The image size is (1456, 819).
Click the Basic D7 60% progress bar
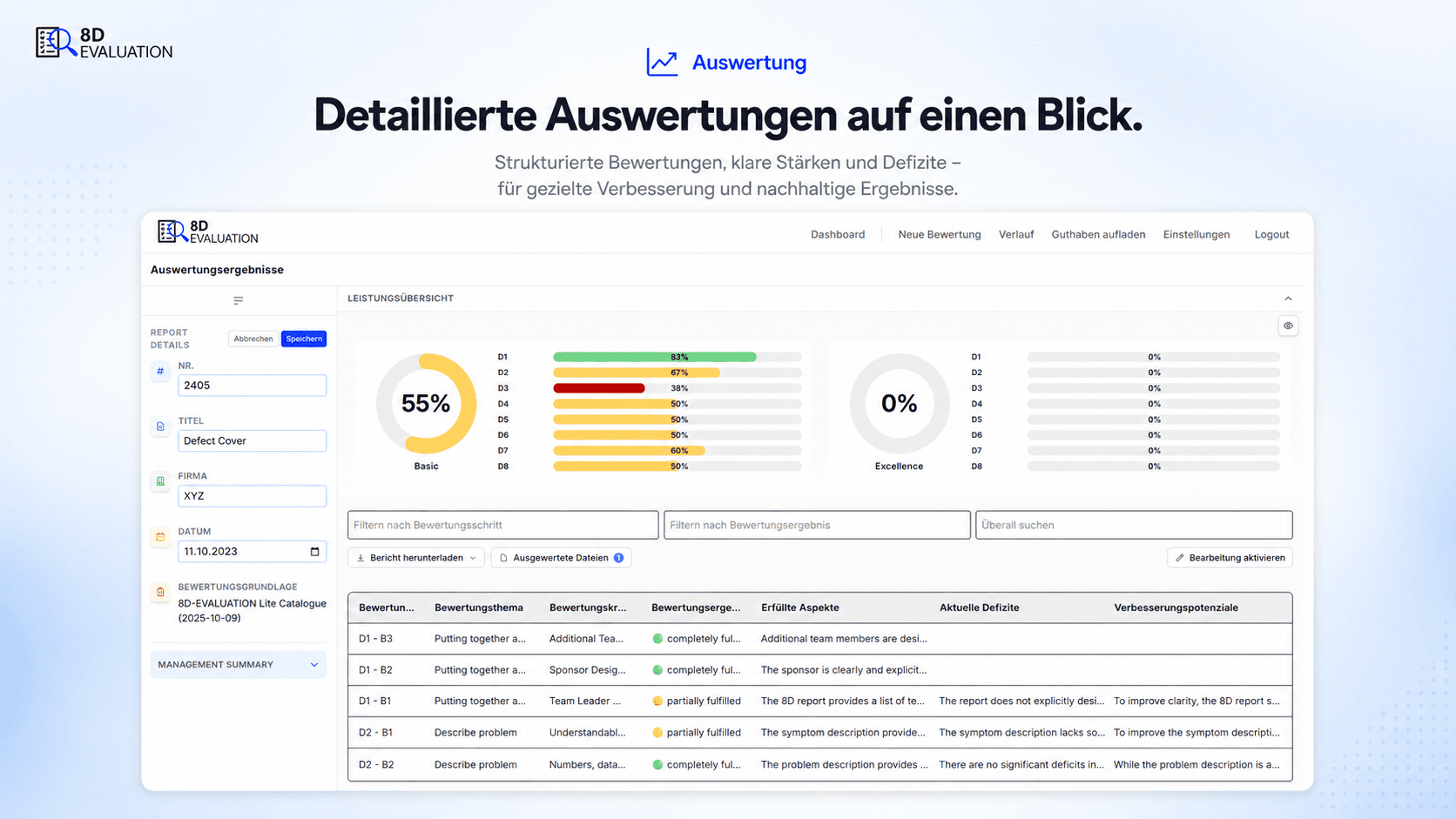point(677,451)
